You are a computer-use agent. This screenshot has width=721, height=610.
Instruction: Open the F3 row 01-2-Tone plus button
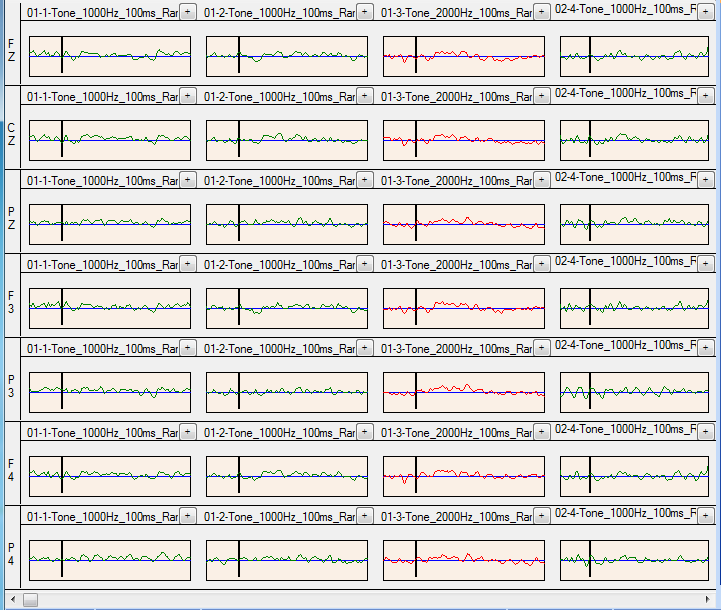(x=365, y=264)
